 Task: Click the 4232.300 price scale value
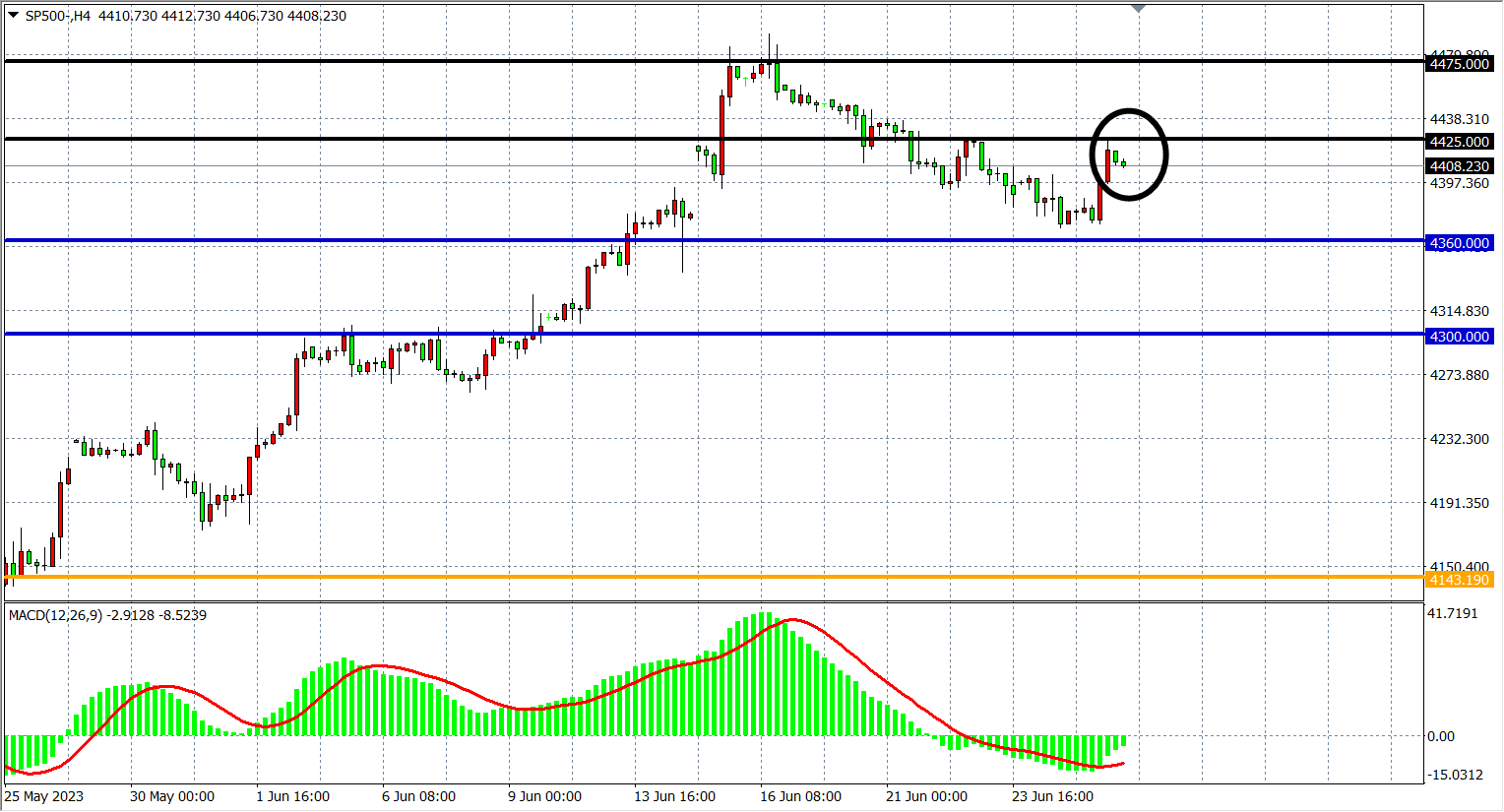[x=1459, y=439]
